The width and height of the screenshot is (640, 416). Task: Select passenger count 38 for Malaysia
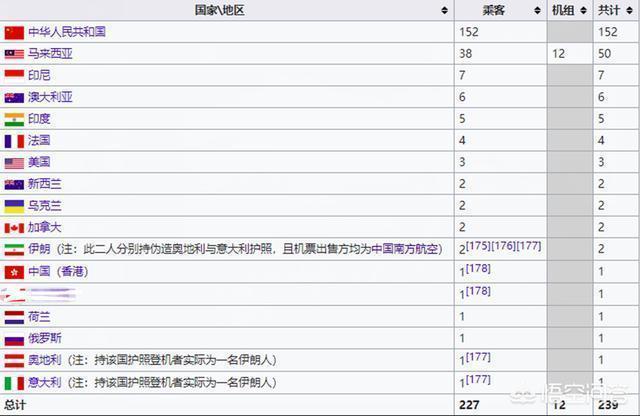(466, 53)
